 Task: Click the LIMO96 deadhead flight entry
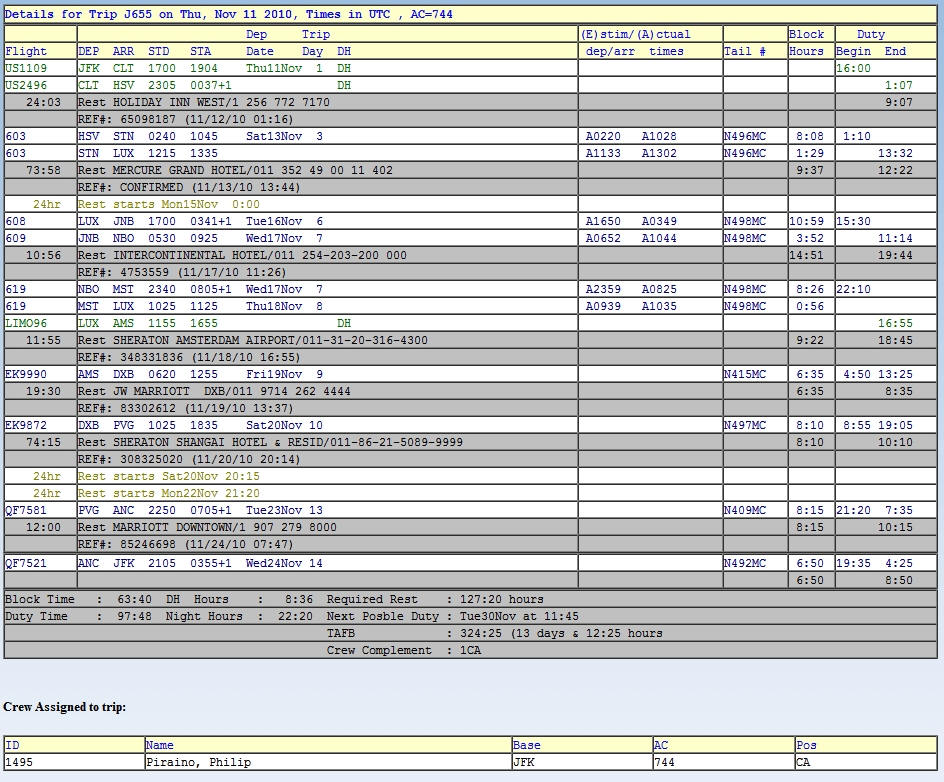coord(26,324)
